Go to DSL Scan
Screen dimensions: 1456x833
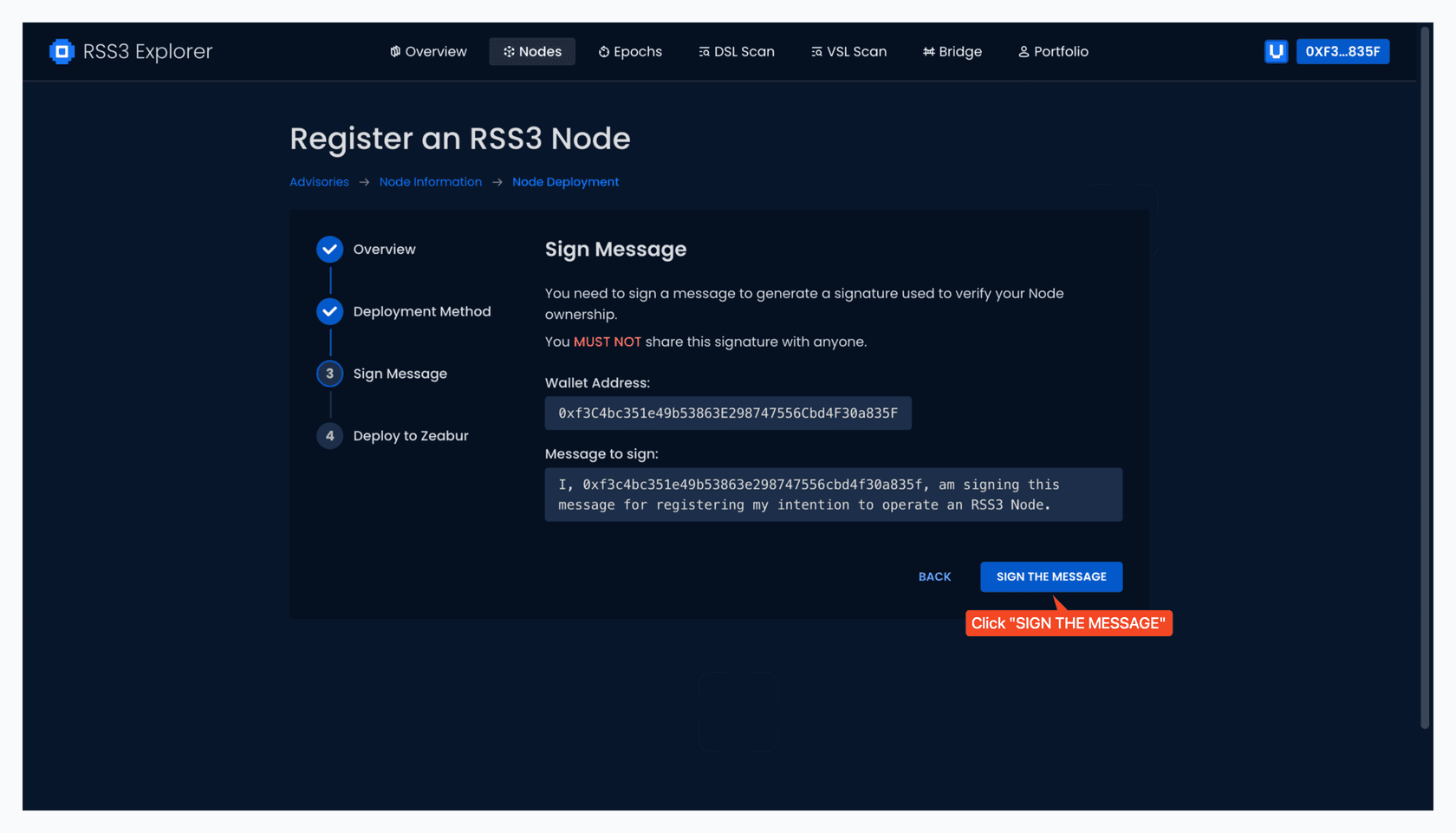coord(737,51)
